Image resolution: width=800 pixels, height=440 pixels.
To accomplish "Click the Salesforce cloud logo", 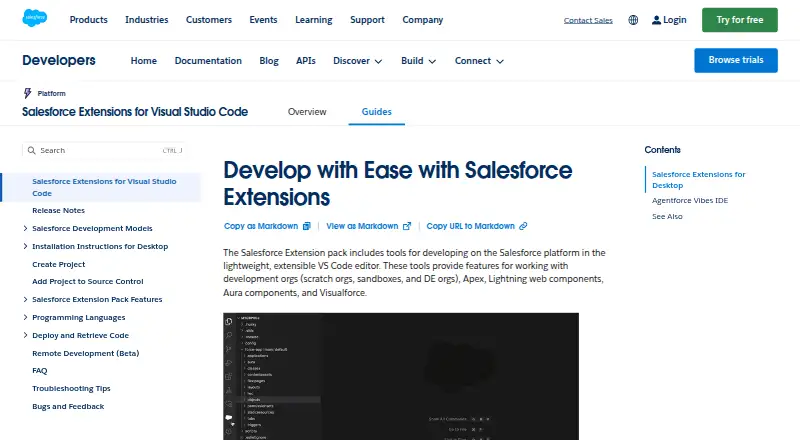I will (35, 18).
